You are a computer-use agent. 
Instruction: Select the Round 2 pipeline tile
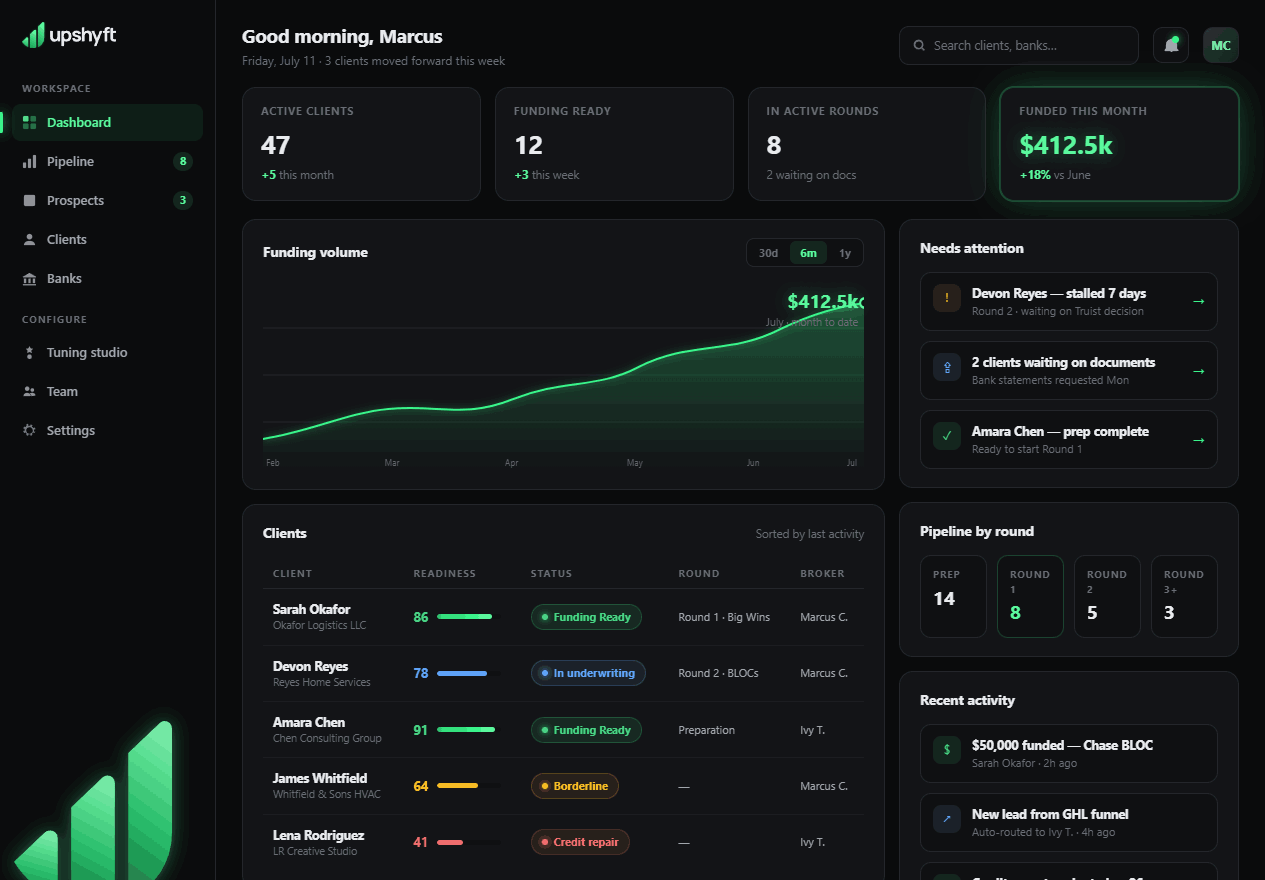(x=1107, y=596)
